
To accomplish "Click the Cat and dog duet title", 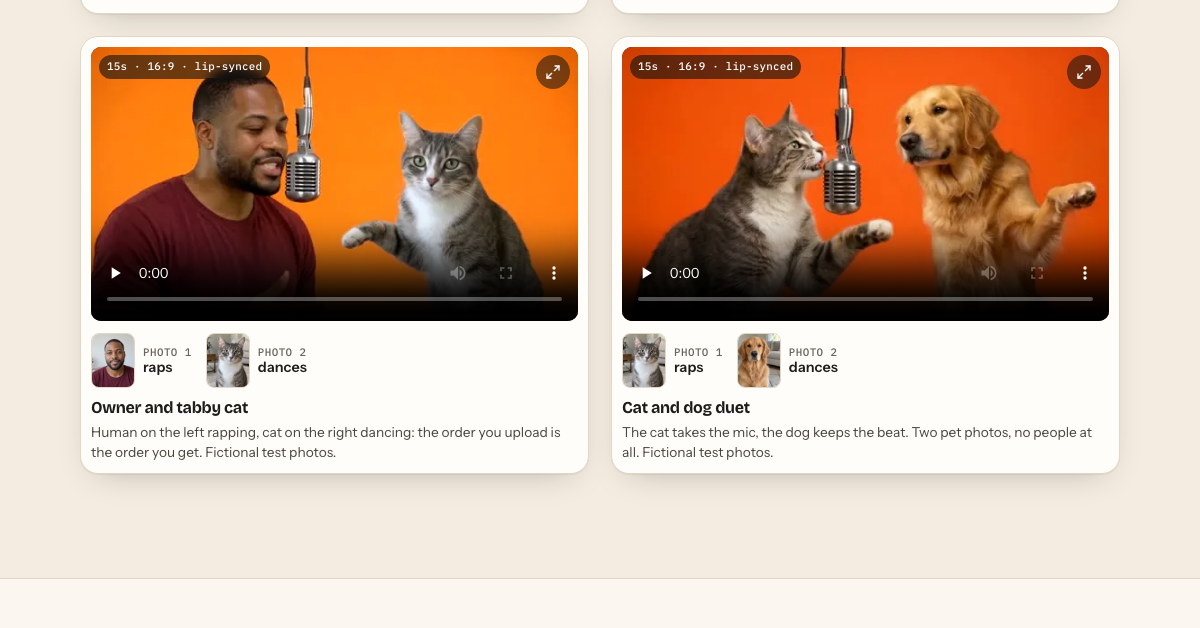I will click(x=686, y=408).
